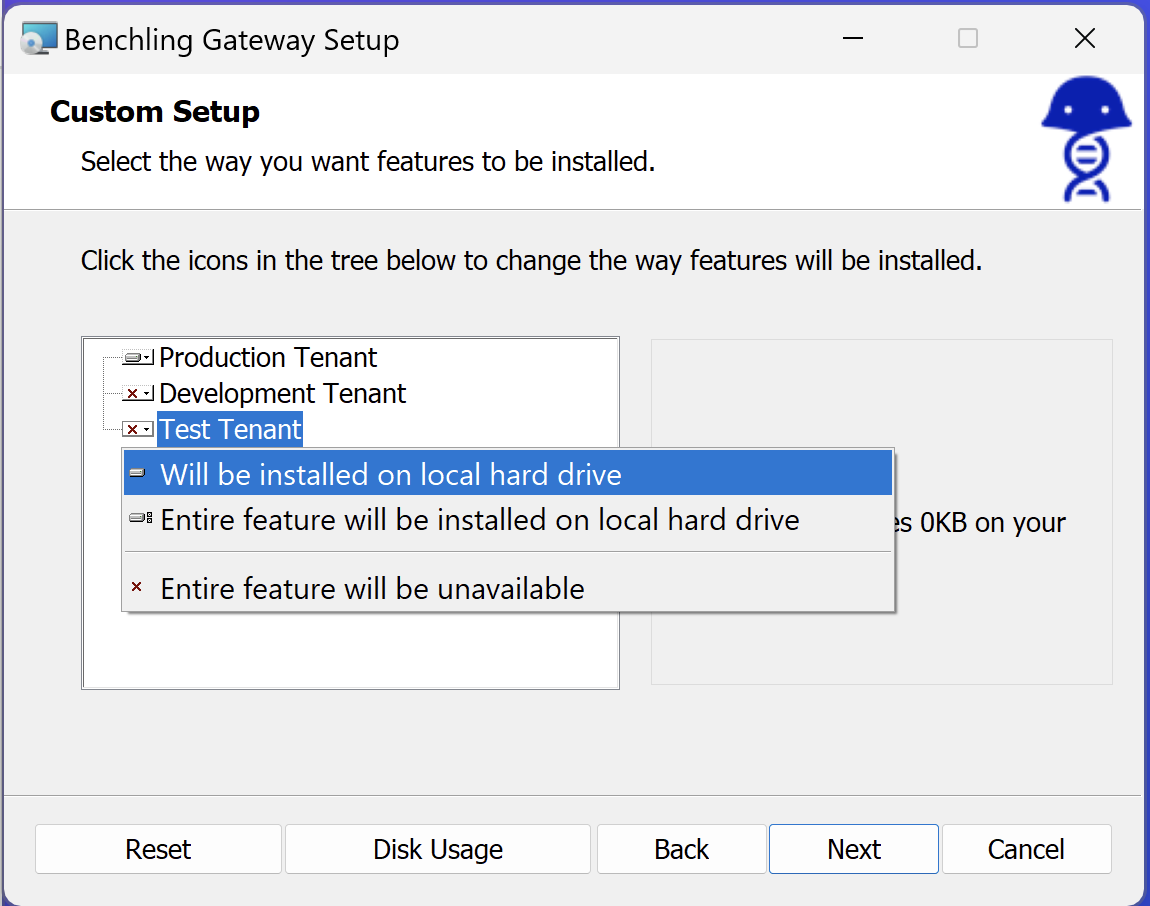Open the Disk Usage dialog
Viewport: 1150px width, 906px height.
click(x=438, y=849)
